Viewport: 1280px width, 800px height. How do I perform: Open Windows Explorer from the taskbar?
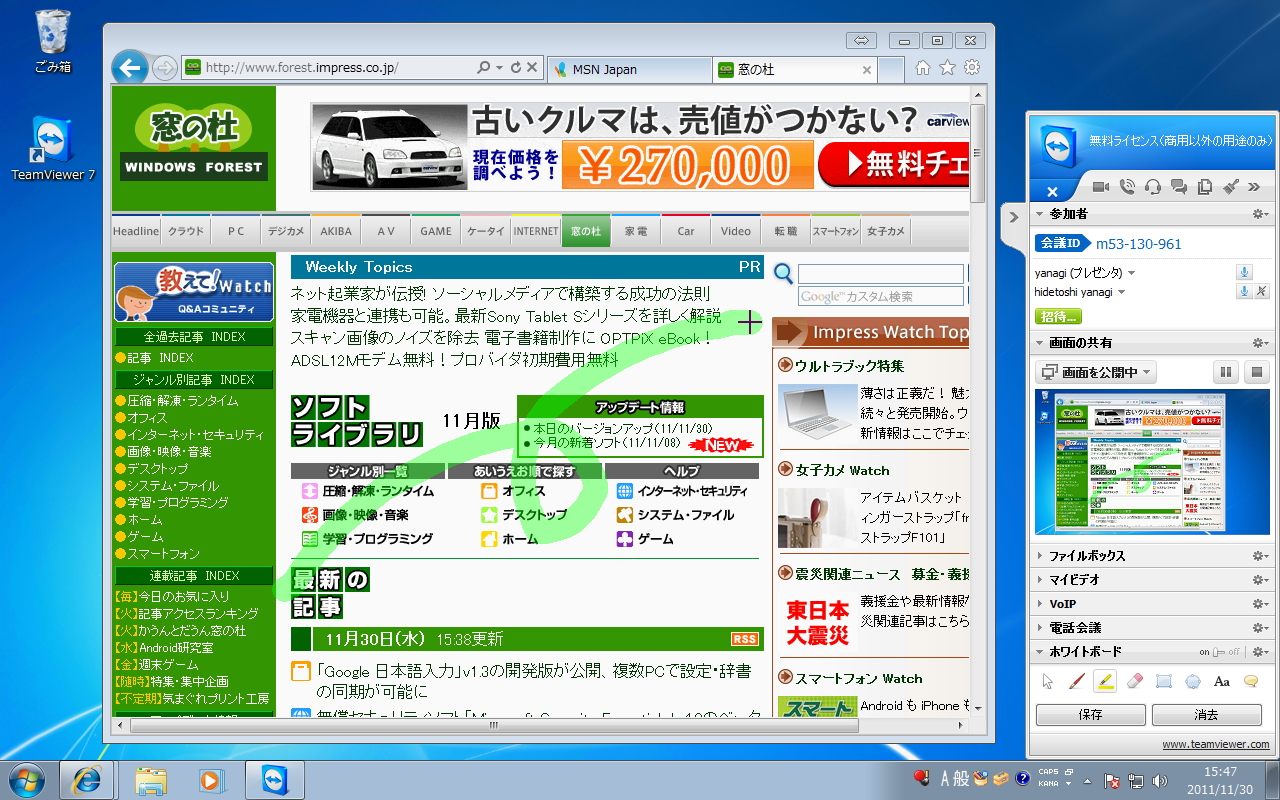pyautogui.click(x=151, y=780)
